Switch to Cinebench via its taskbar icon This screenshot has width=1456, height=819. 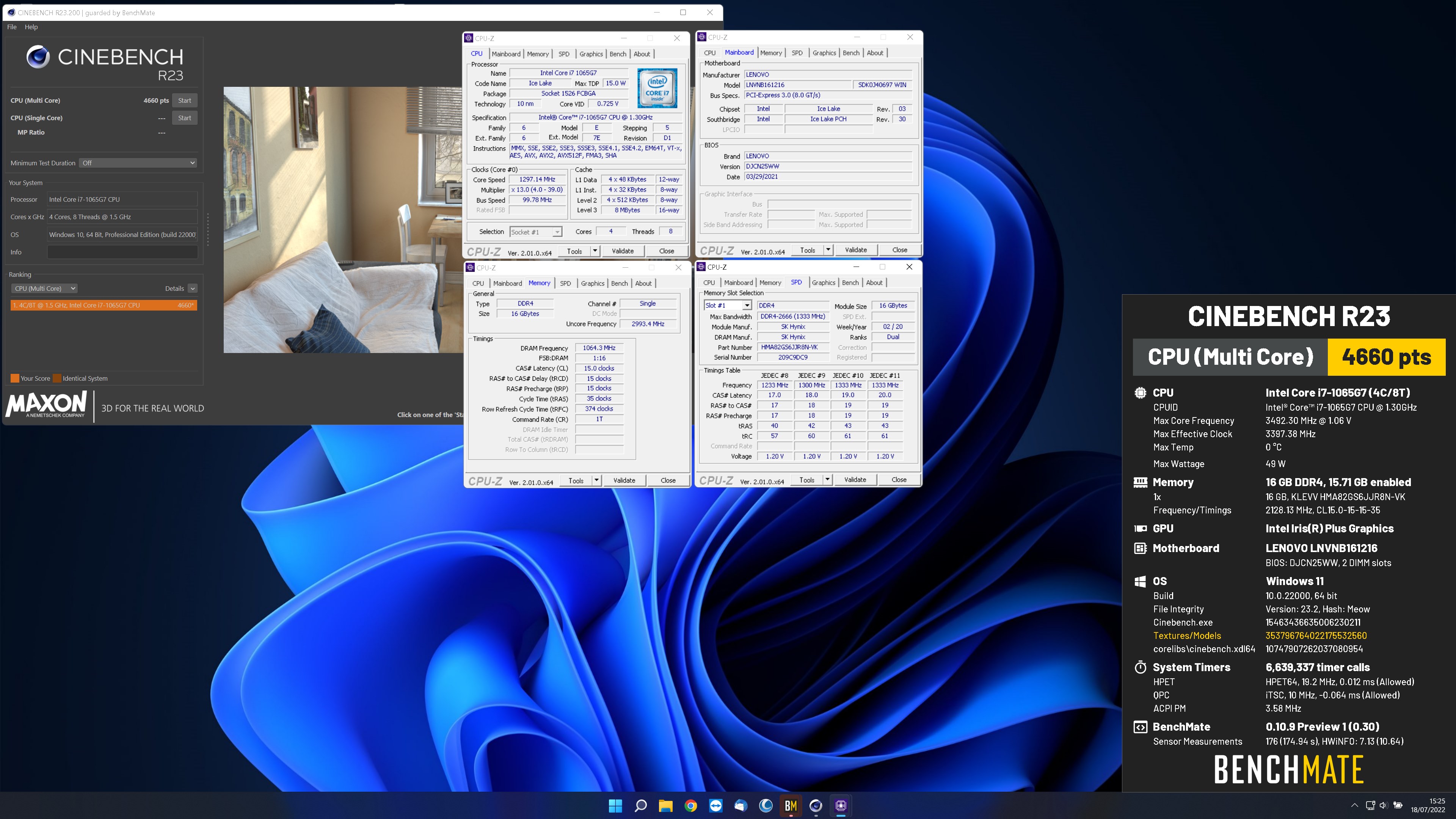click(x=816, y=805)
